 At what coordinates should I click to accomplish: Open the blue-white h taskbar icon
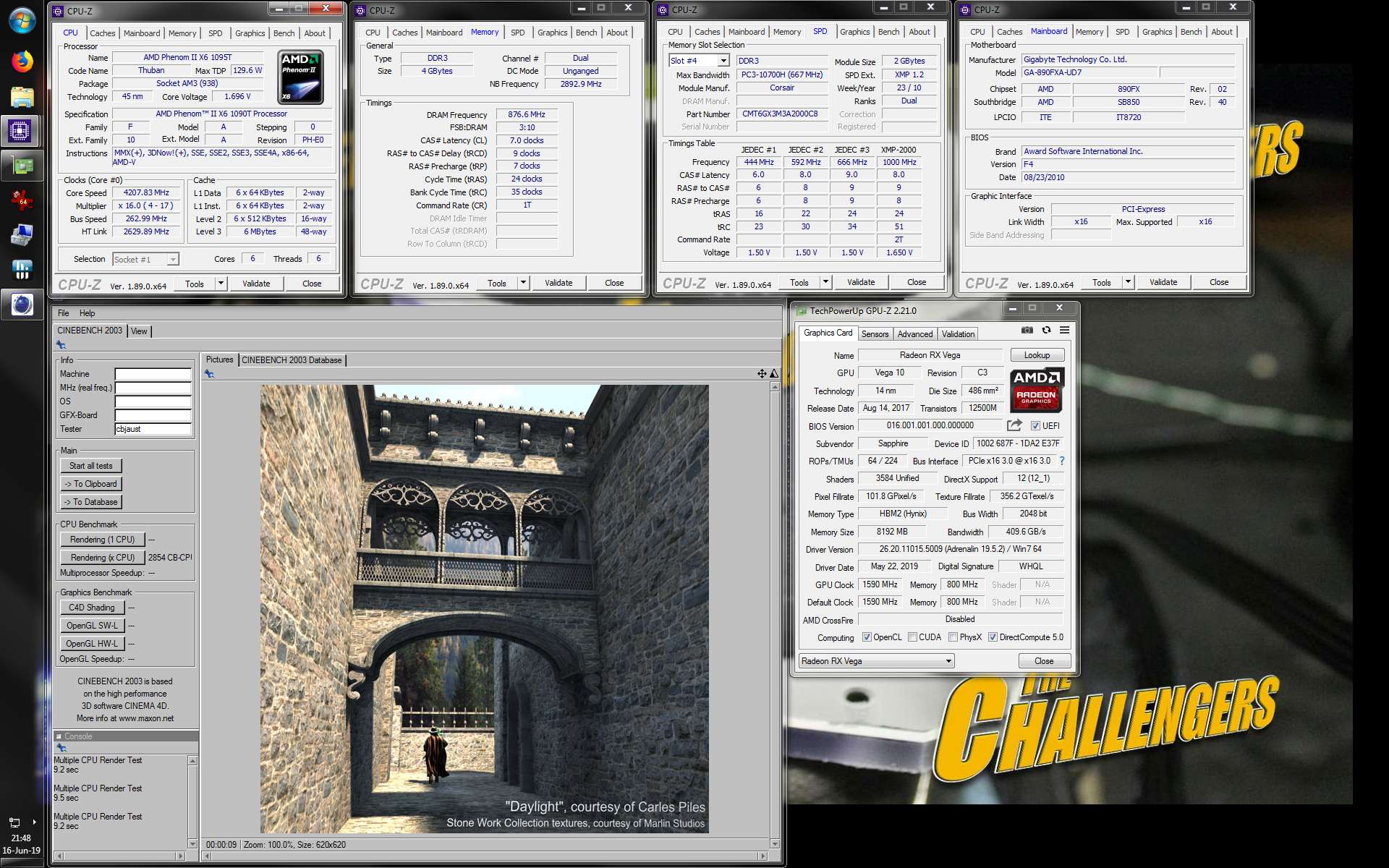pyautogui.click(x=22, y=269)
